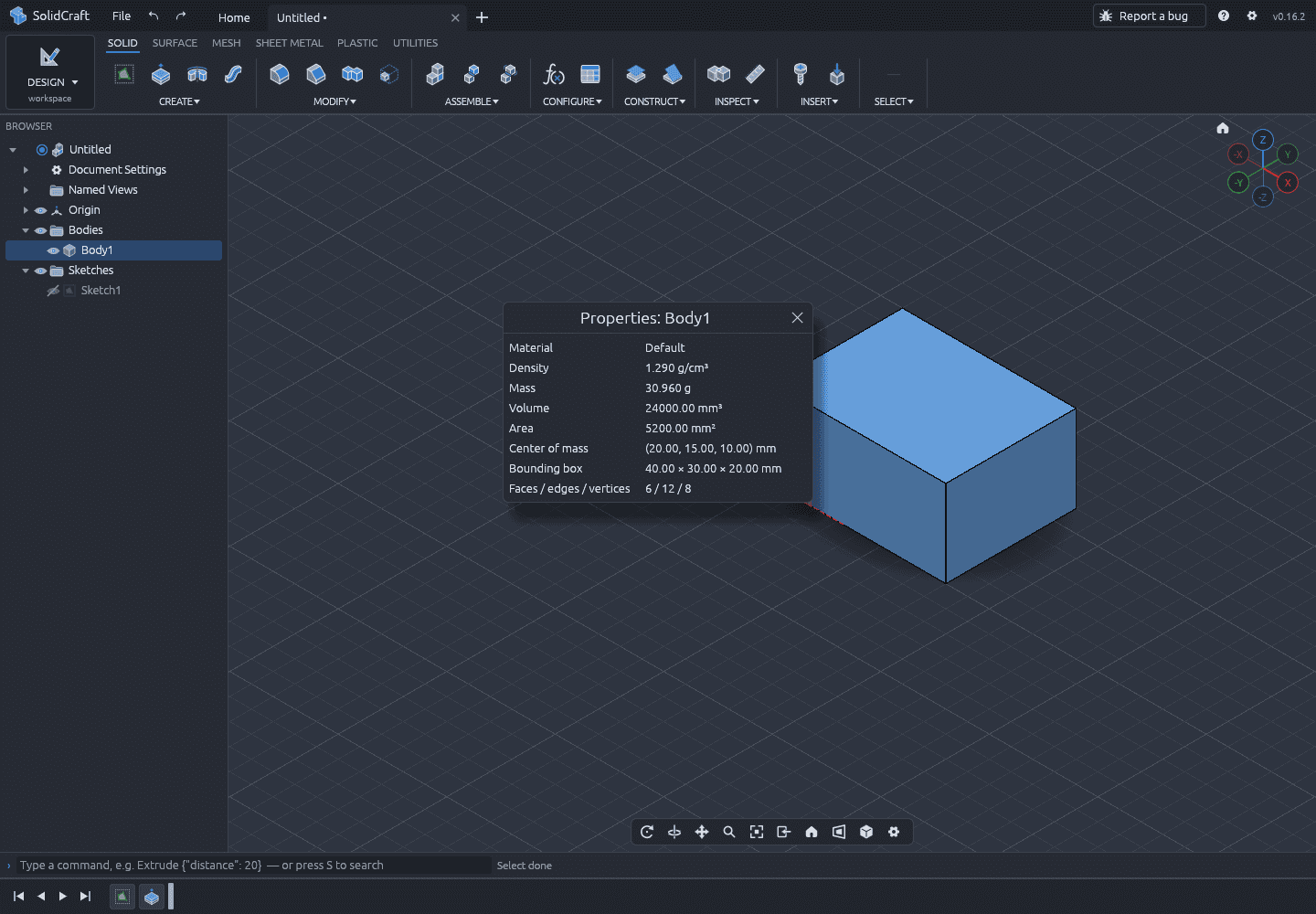This screenshot has width=1316, height=914.
Task: Open app settings gear in title bar
Action: (1252, 16)
